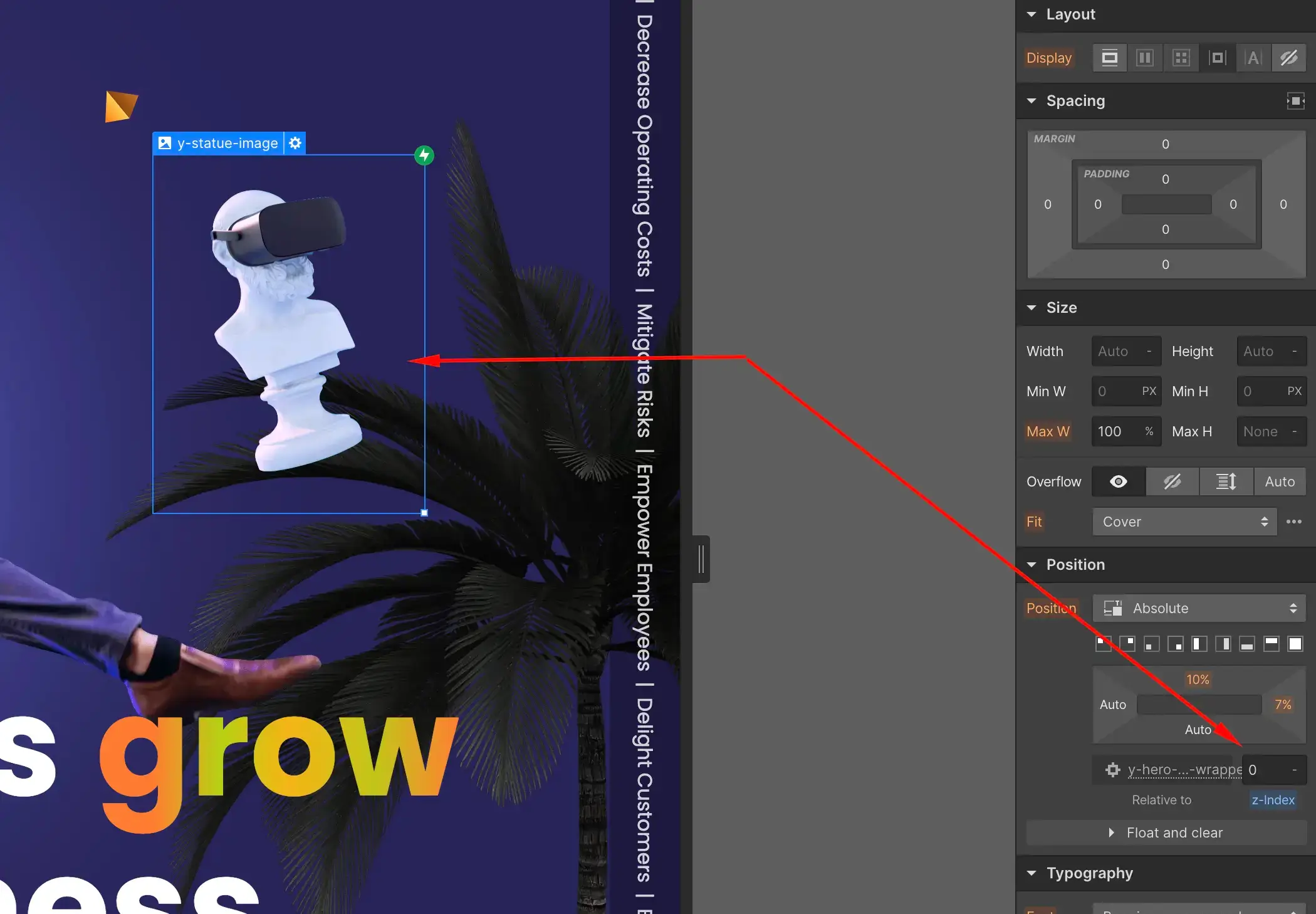This screenshot has width=1316, height=914.
Task: Set display to none
Action: pyautogui.click(x=1289, y=58)
